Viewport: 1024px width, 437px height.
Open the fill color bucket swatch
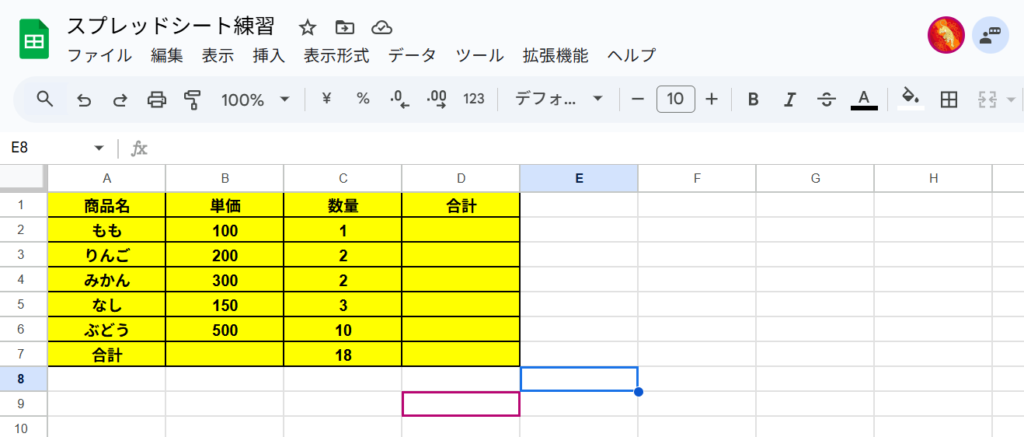(911, 99)
